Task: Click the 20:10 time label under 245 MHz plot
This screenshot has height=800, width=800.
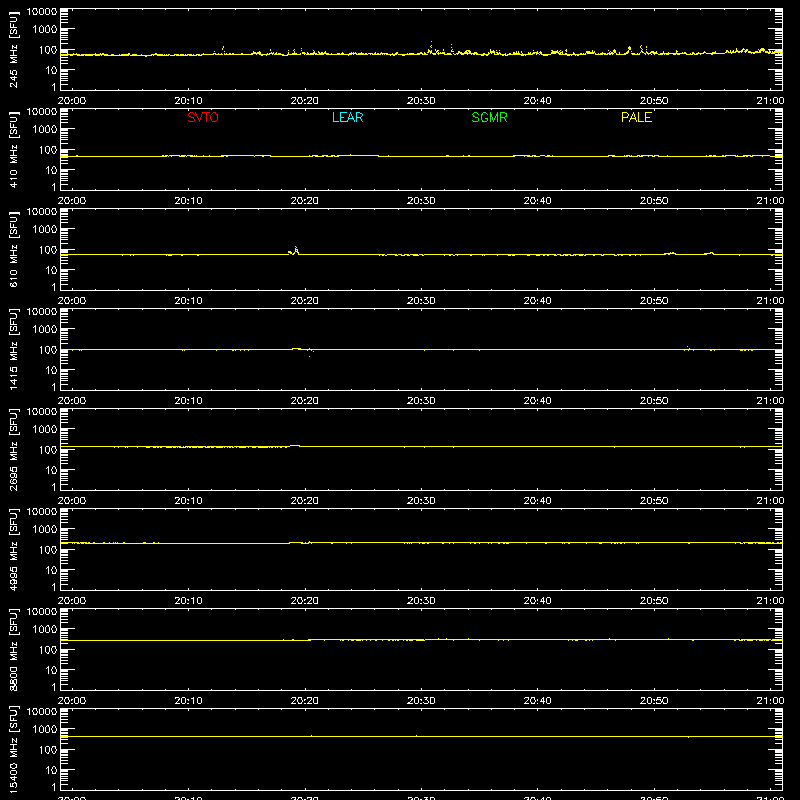Action: tap(188, 101)
